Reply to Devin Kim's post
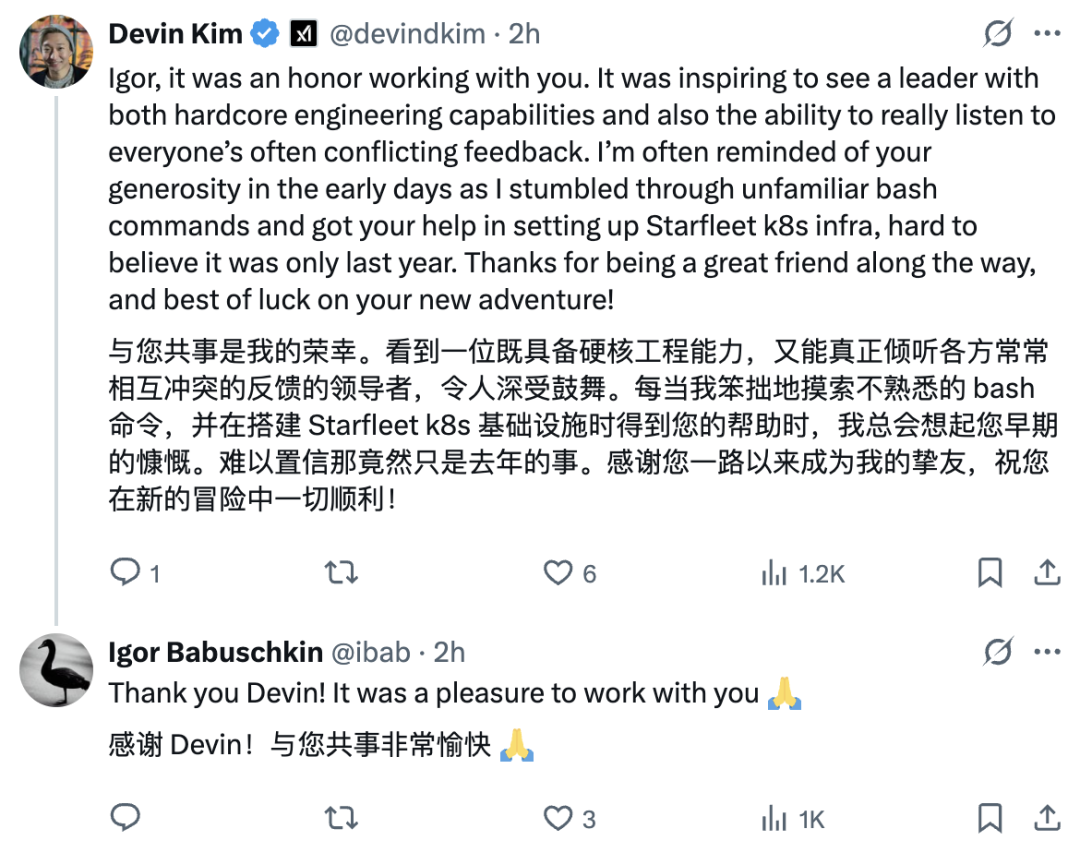The height and width of the screenshot is (853, 1080). tap(124, 572)
